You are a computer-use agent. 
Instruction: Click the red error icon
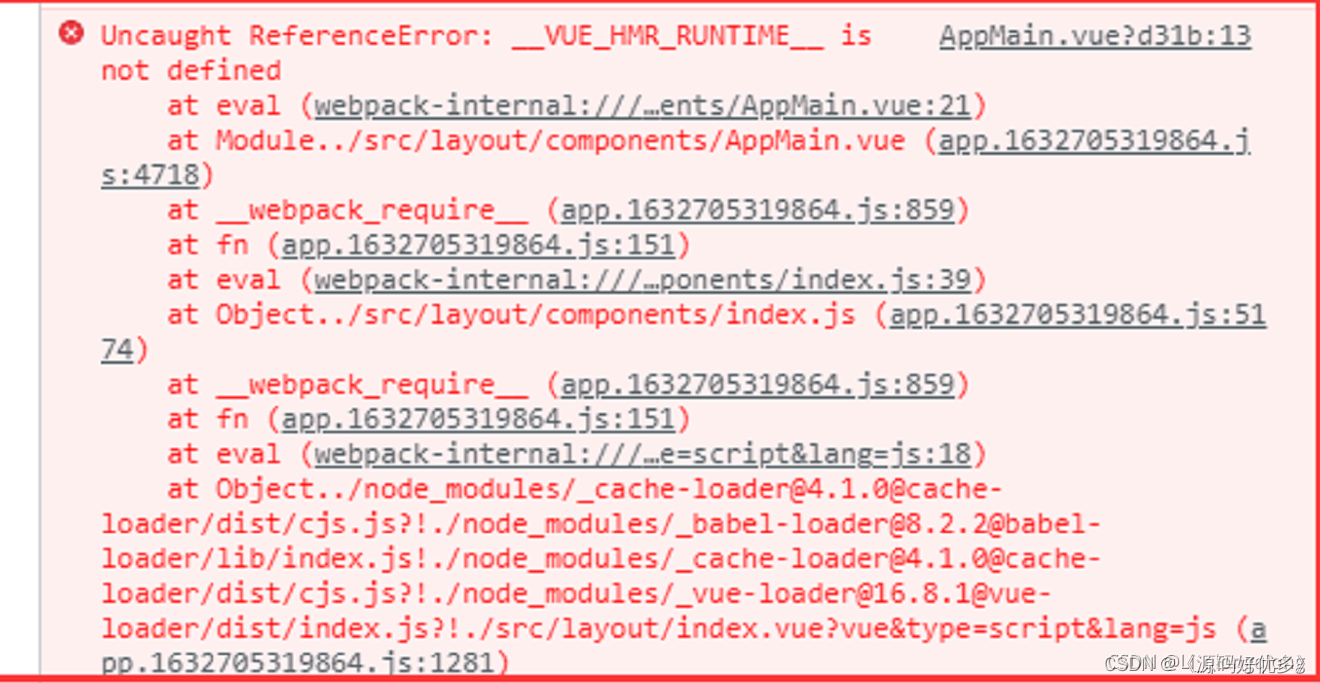coord(72,32)
